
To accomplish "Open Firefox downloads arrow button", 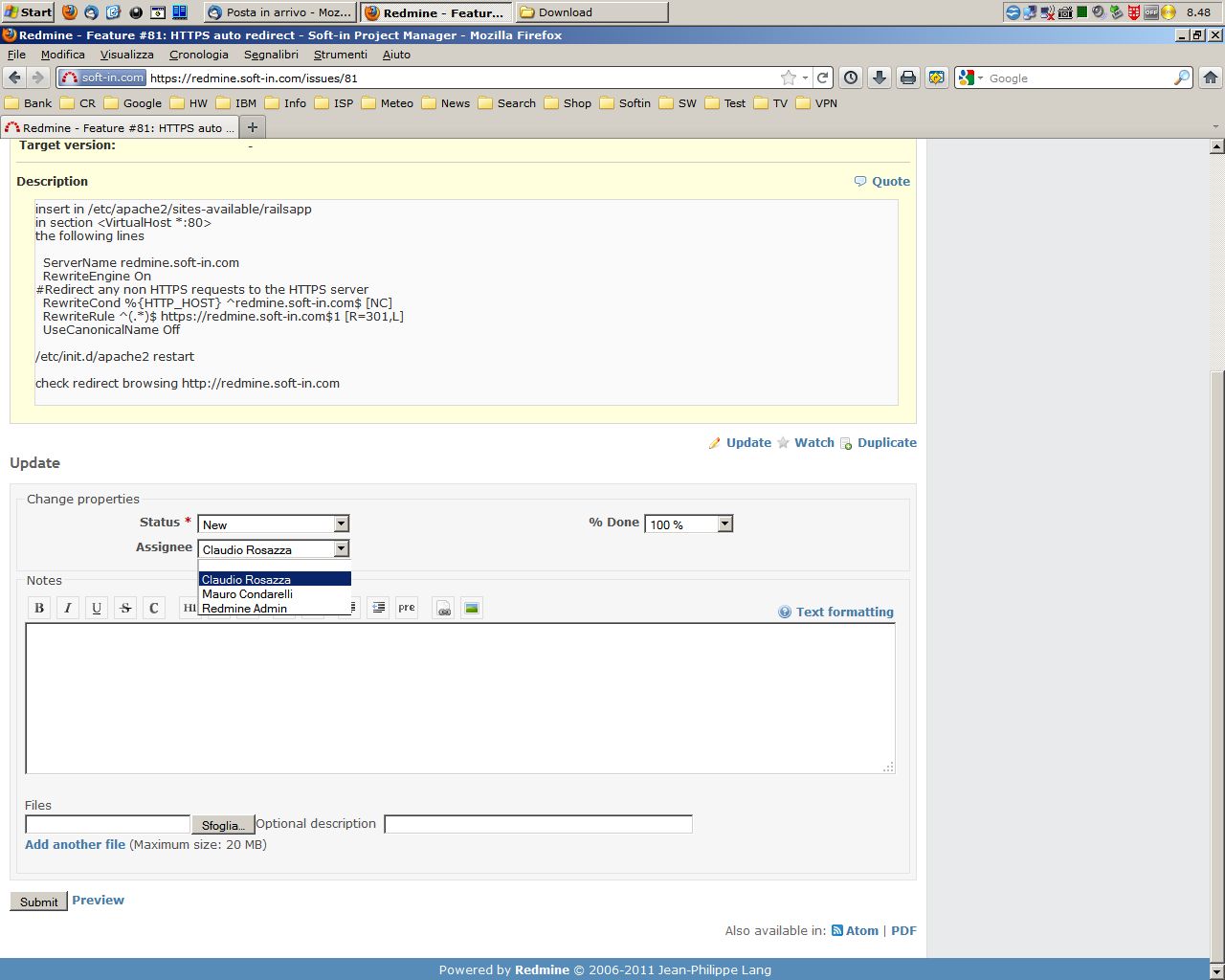I will click(x=880, y=78).
